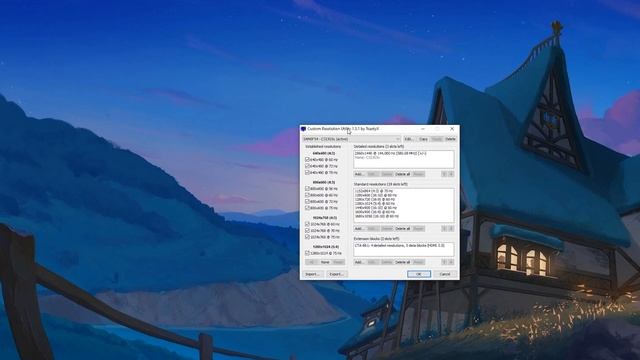Click Delete all under Extension blocks
Image resolution: width=640 pixels, height=360 pixels.
tap(402, 262)
